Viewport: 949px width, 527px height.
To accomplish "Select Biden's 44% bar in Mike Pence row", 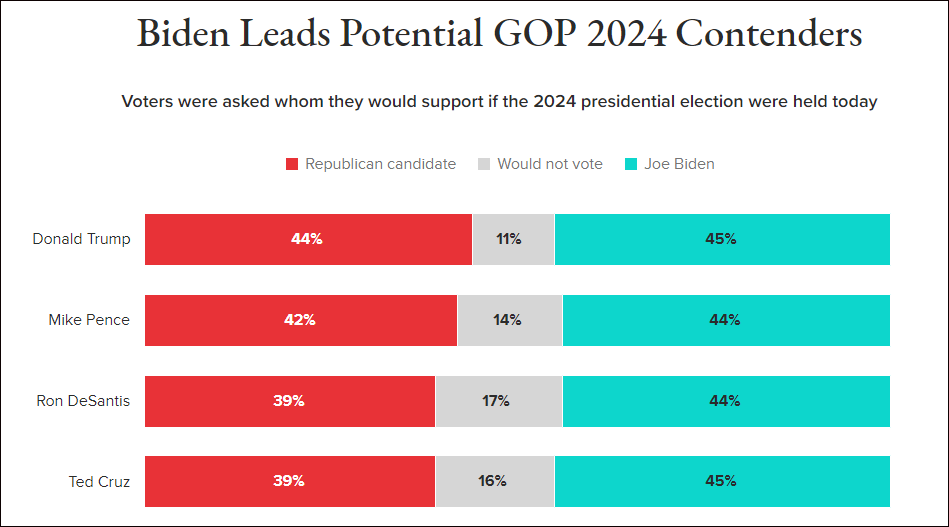I will pyautogui.click(x=725, y=320).
